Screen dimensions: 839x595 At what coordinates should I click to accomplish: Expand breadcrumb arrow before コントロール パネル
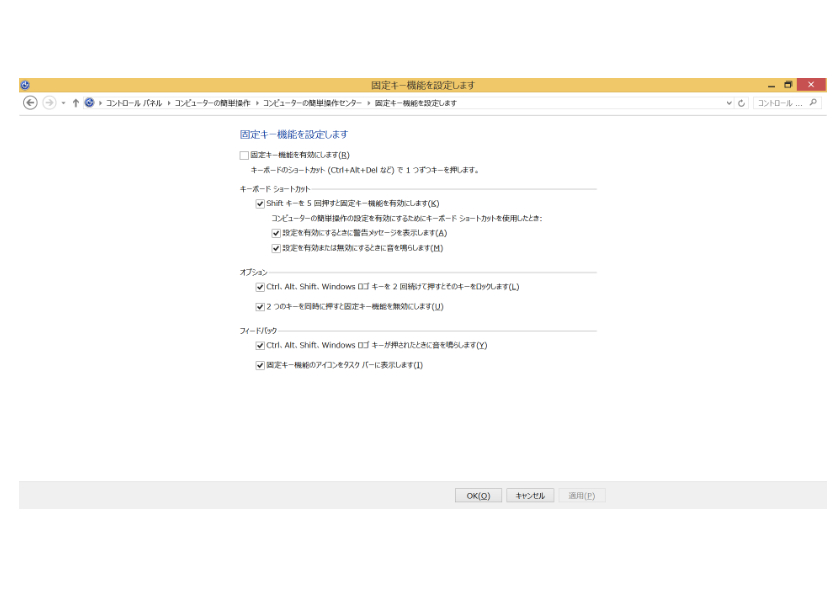[x=100, y=103]
